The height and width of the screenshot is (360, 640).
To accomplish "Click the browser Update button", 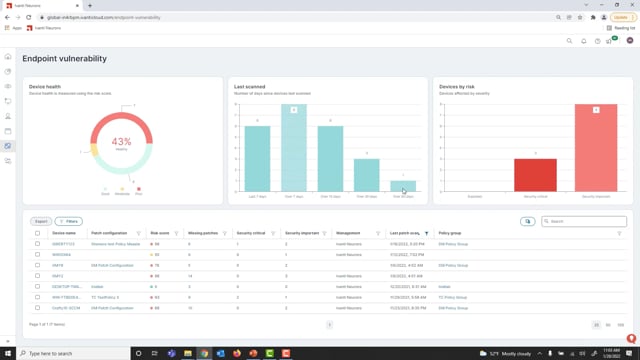I will [x=623, y=18].
